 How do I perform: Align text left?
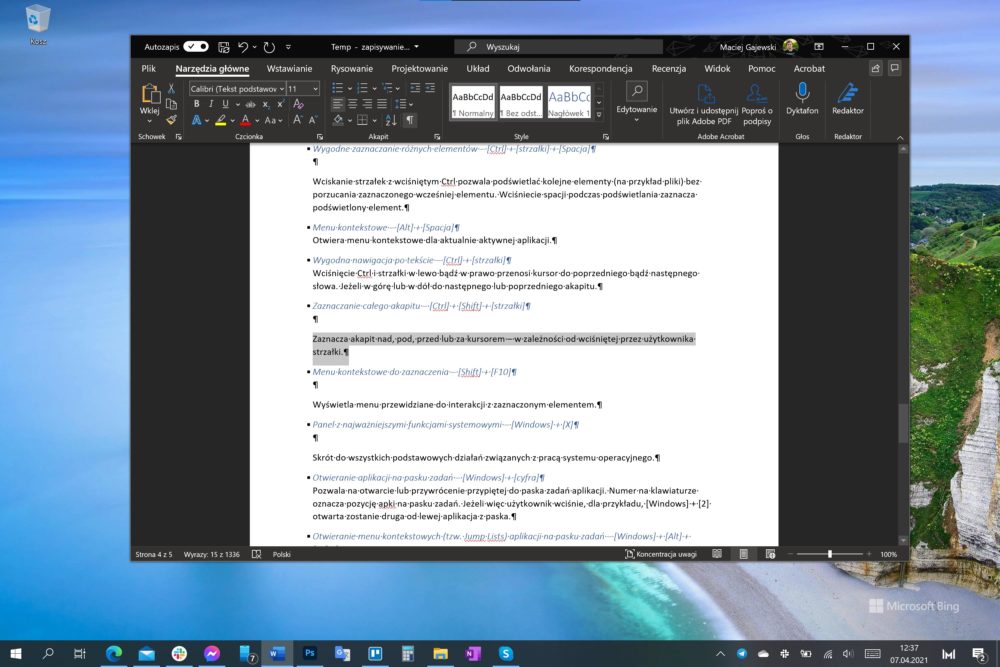pos(337,104)
